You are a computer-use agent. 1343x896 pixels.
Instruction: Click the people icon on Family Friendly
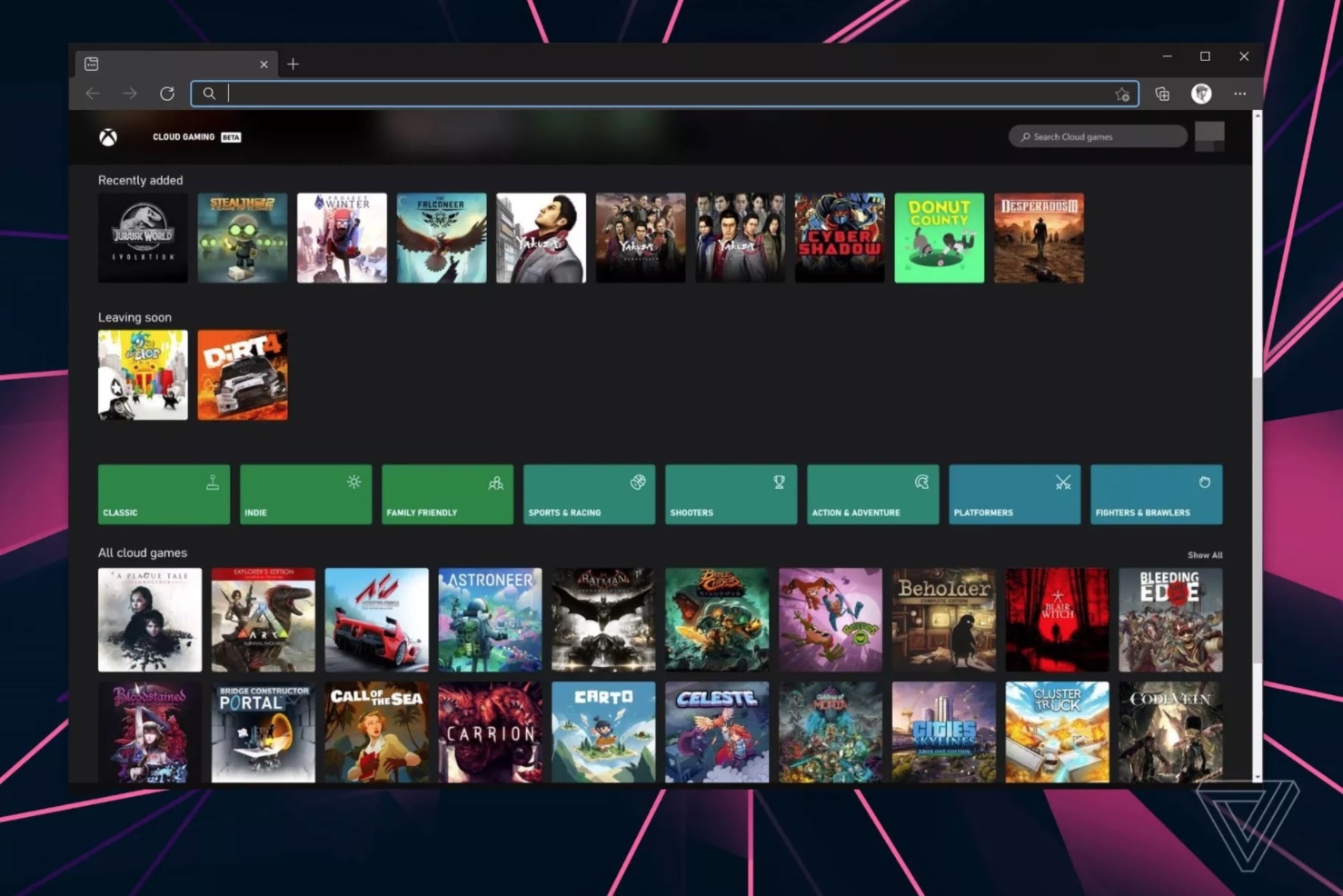point(496,483)
